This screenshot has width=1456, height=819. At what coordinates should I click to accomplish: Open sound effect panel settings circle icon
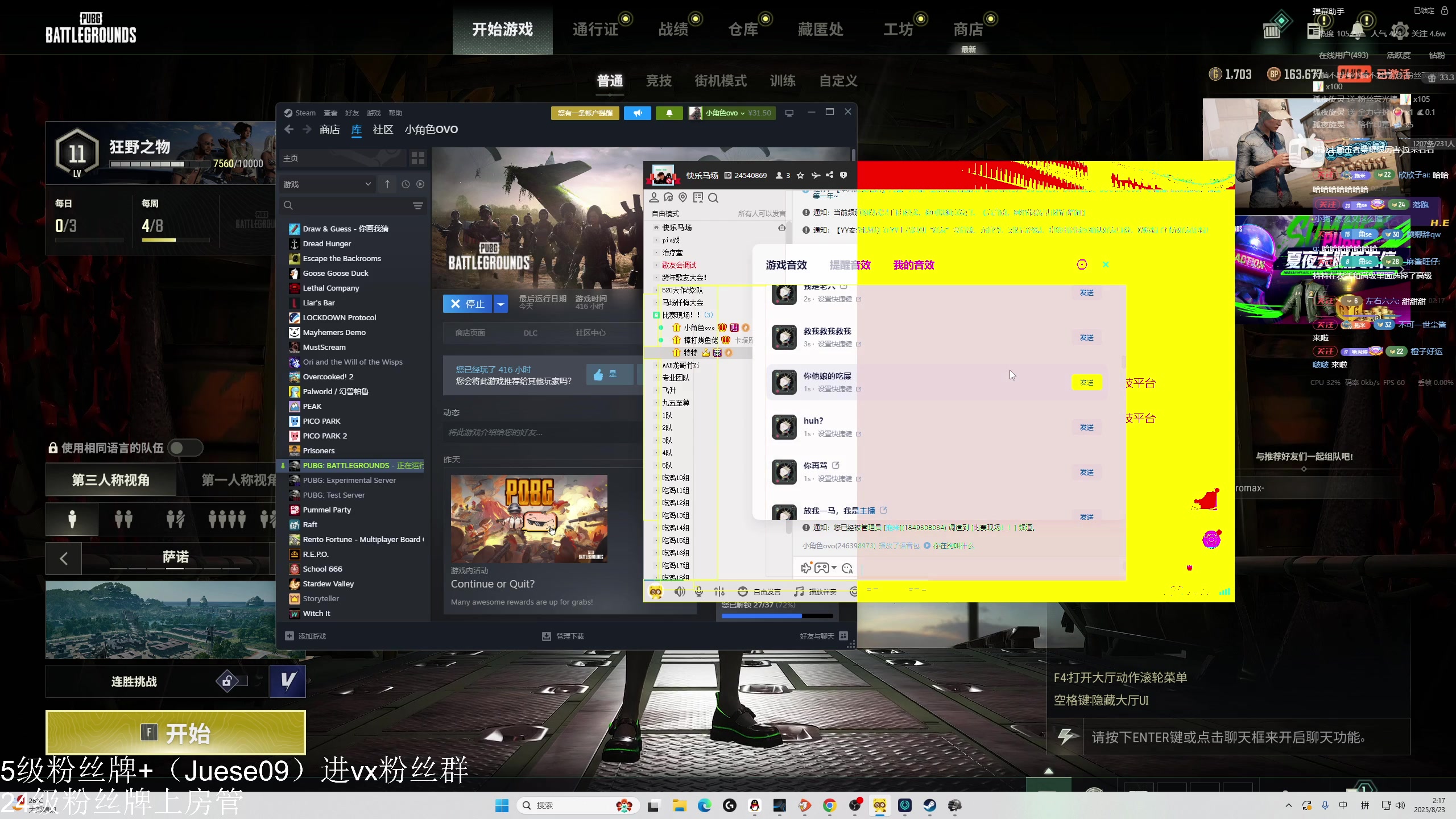pyautogui.click(x=1082, y=264)
